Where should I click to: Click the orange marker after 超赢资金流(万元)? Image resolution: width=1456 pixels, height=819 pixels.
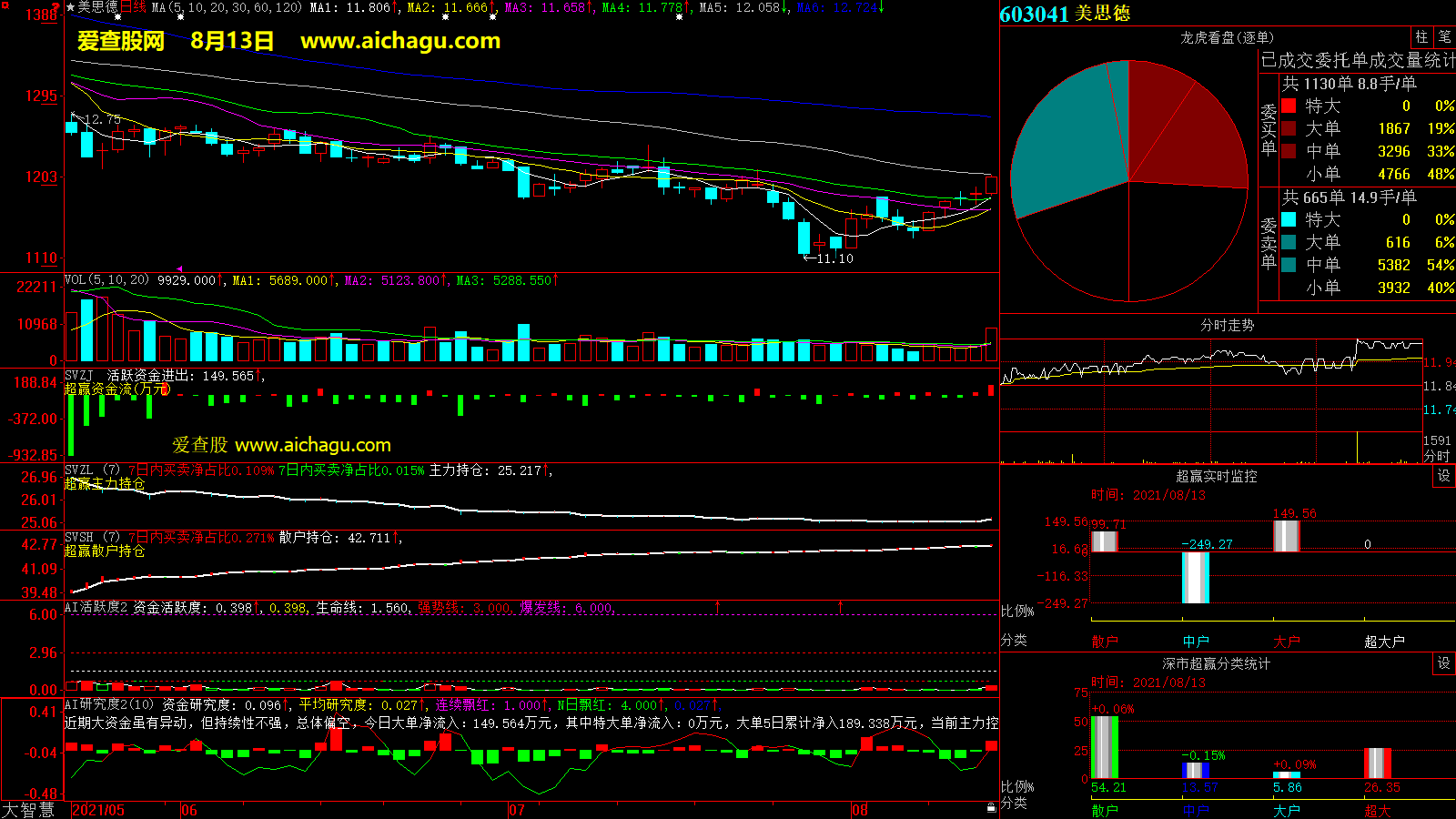165,389
